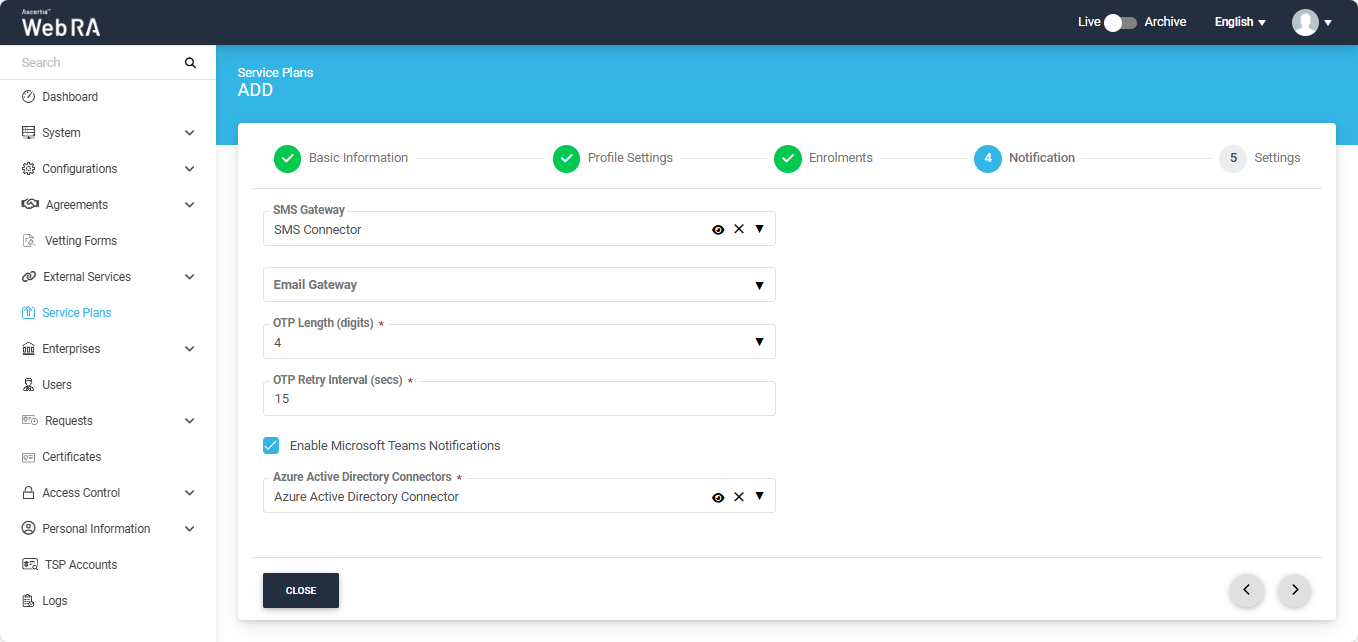The width and height of the screenshot is (1358, 642).
Task: Select the Notification step
Action: (1025, 158)
